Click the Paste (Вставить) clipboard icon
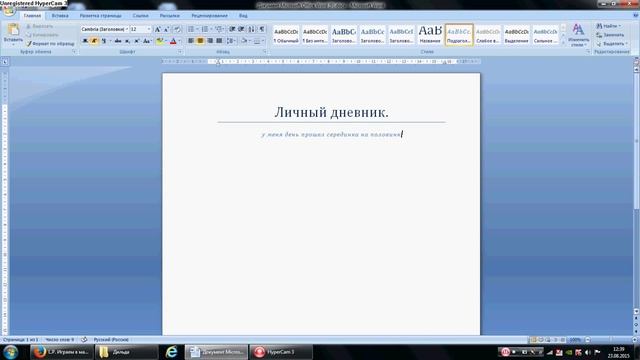The image size is (640, 360). 13,29
